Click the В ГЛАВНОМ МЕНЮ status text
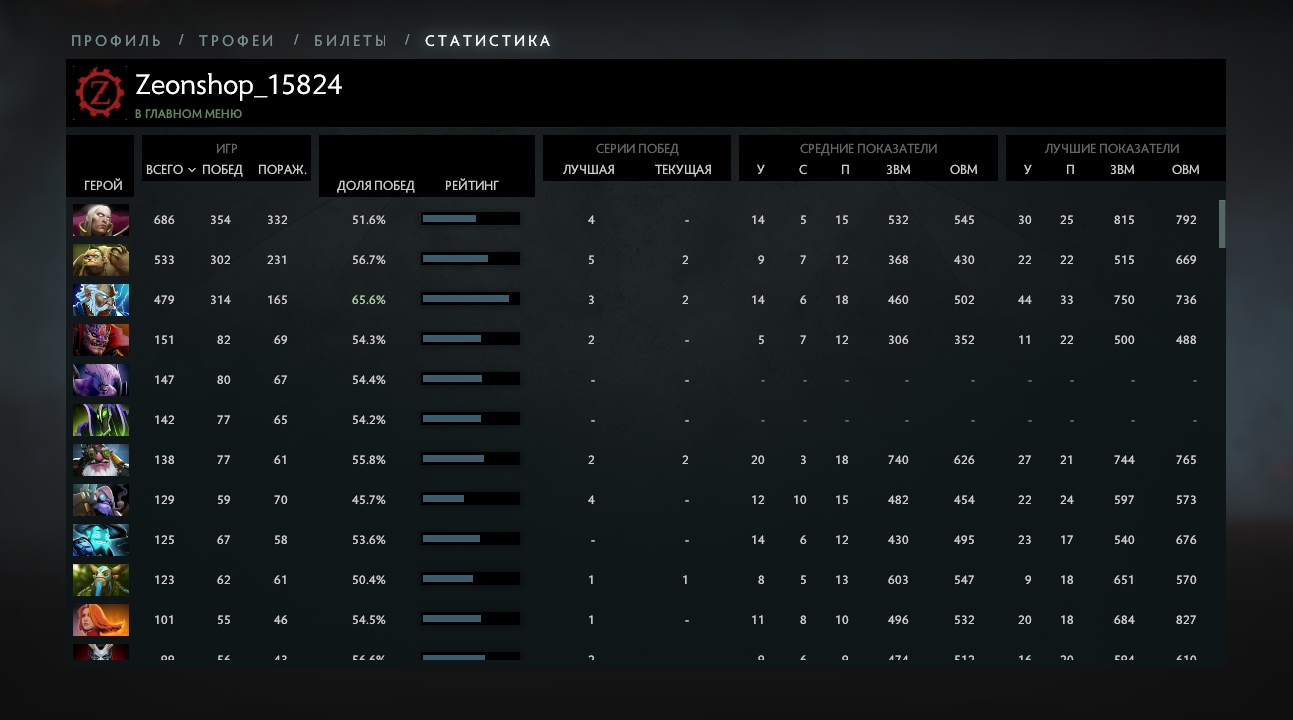 point(188,114)
